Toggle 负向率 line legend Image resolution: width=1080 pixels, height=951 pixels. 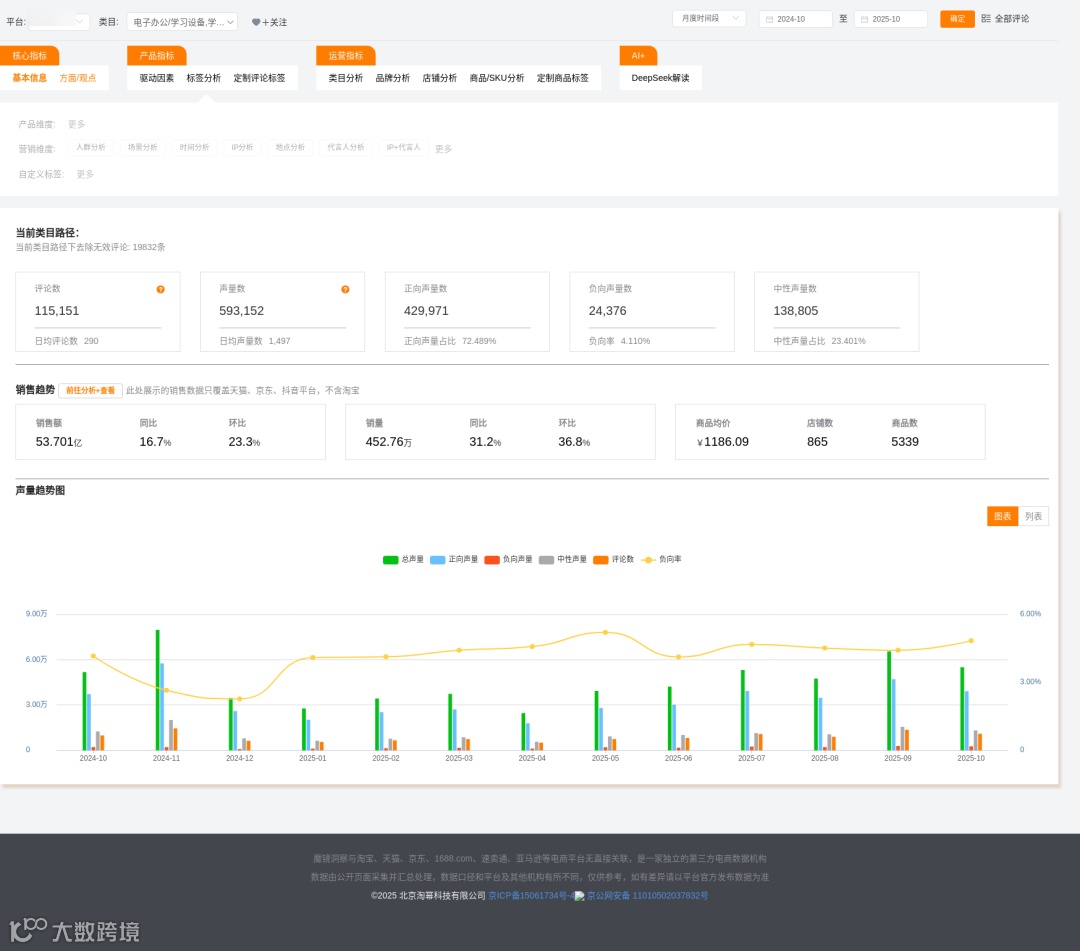pos(661,559)
